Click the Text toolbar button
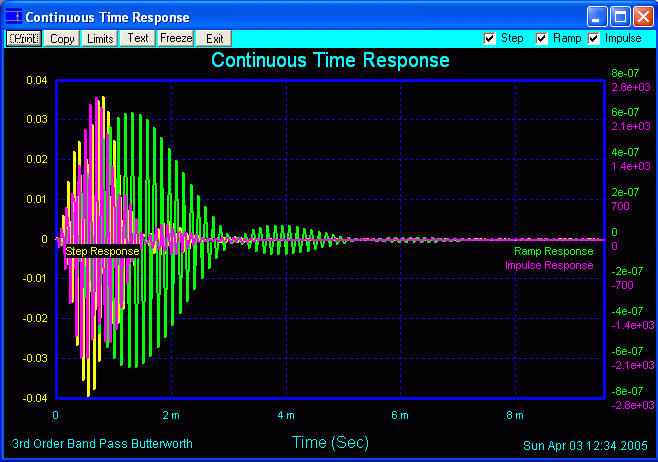Screen dimensions: 658x462 pyautogui.click(x=137, y=38)
